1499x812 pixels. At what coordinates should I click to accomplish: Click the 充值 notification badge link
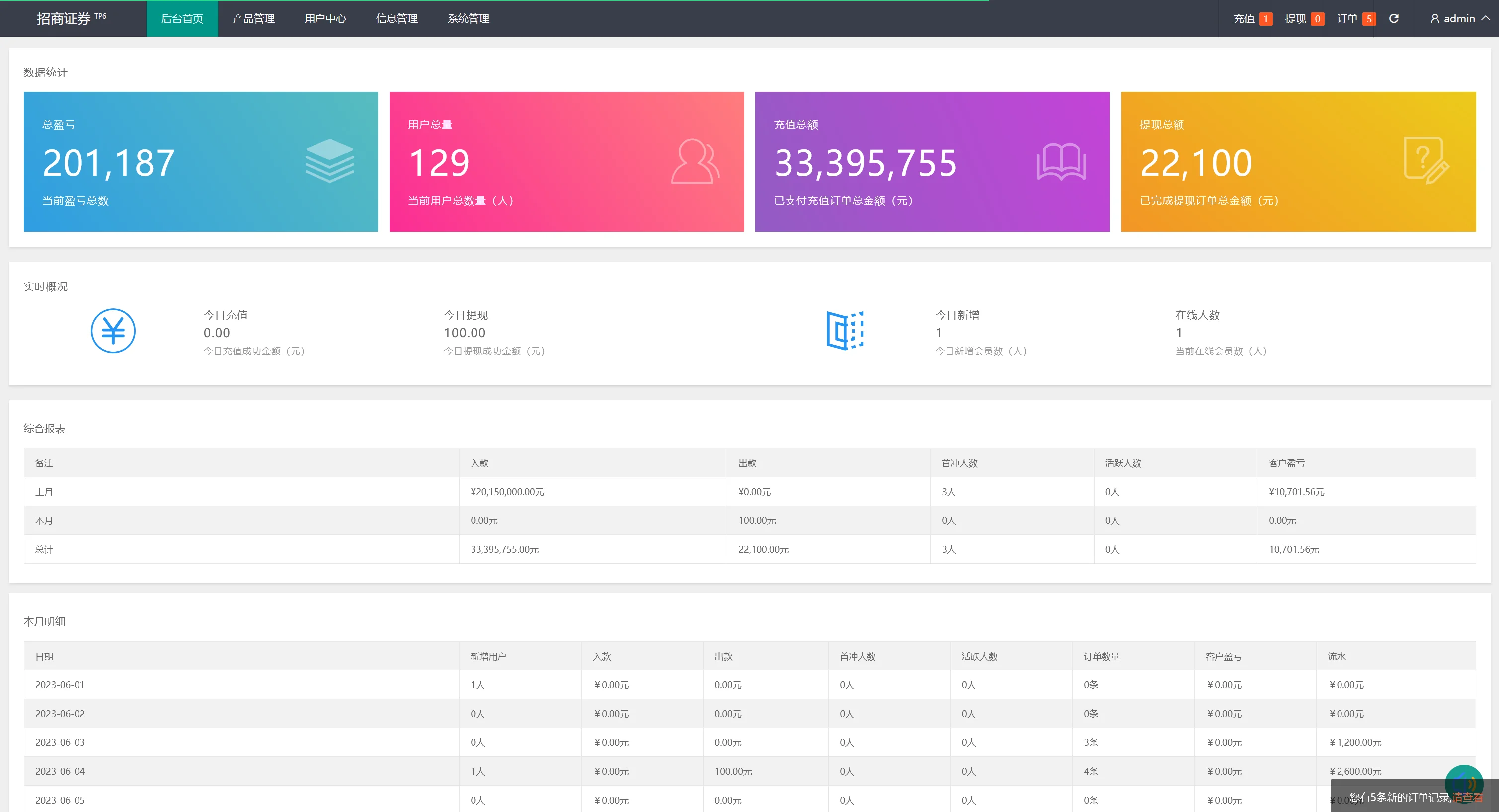point(1252,18)
